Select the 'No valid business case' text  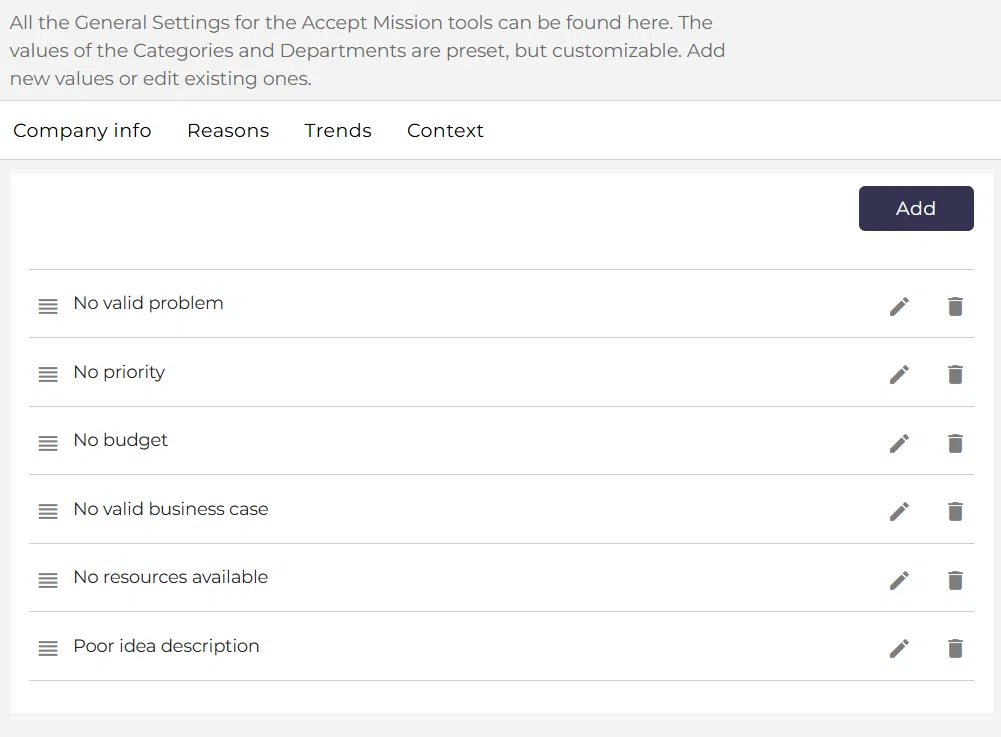[171, 509]
